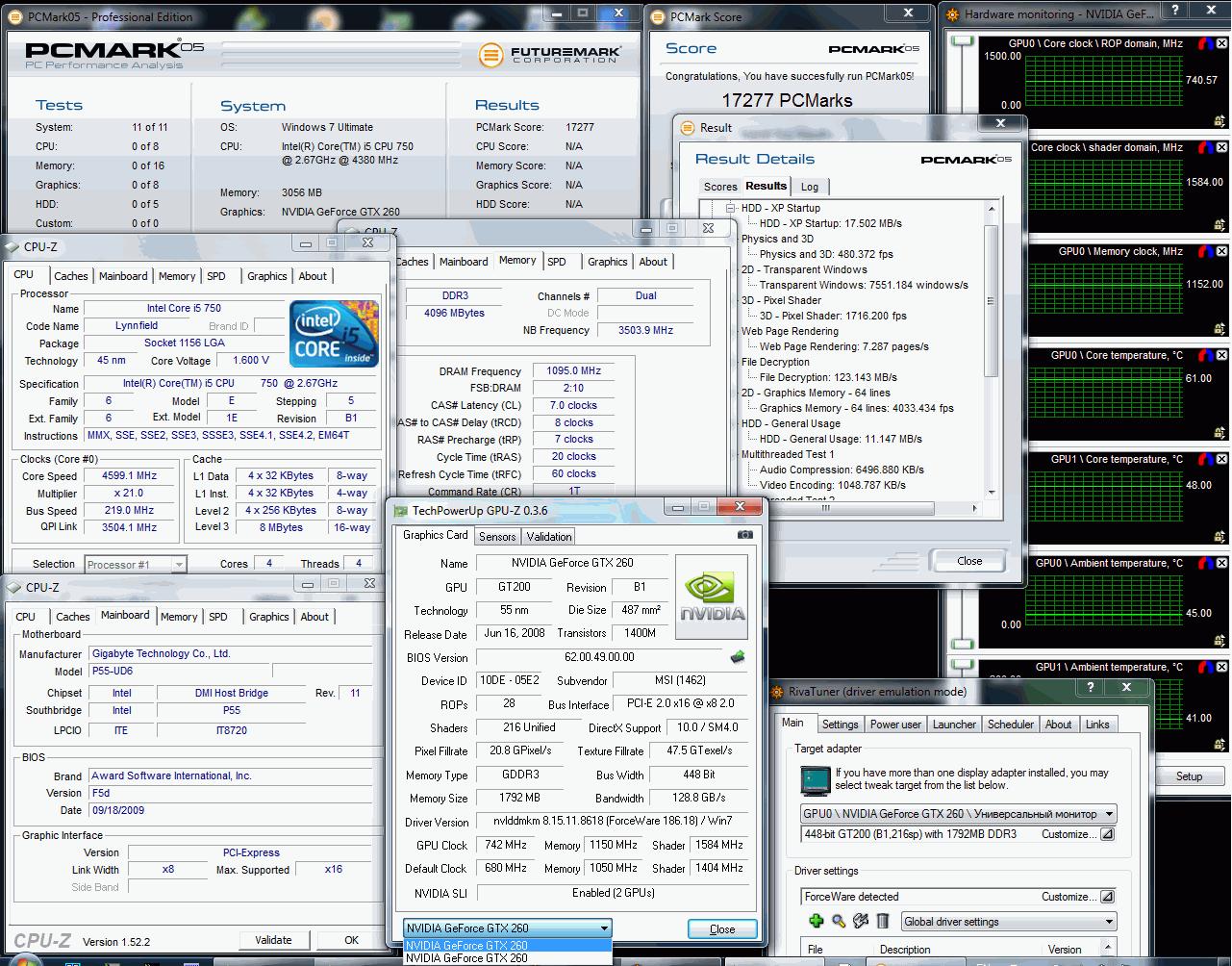1232x966 pixels.
Task: Click RivaTuner's magnifier icon
Action: pyautogui.click(x=839, y=921)
